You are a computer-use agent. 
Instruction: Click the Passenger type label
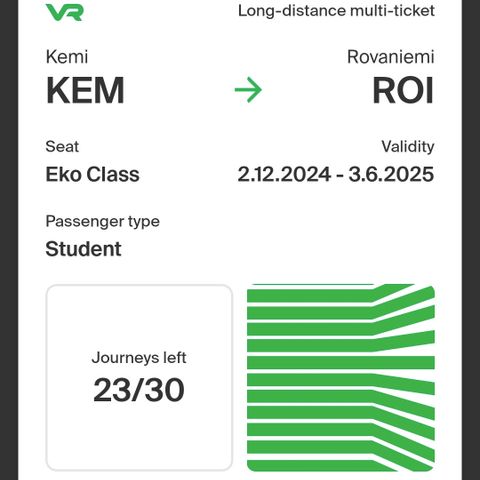(103, 222)
